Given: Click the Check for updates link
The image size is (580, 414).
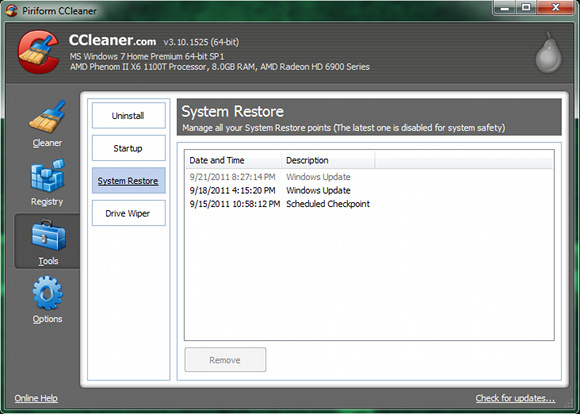Looking at the screenshot, I should tap(515, 398).
